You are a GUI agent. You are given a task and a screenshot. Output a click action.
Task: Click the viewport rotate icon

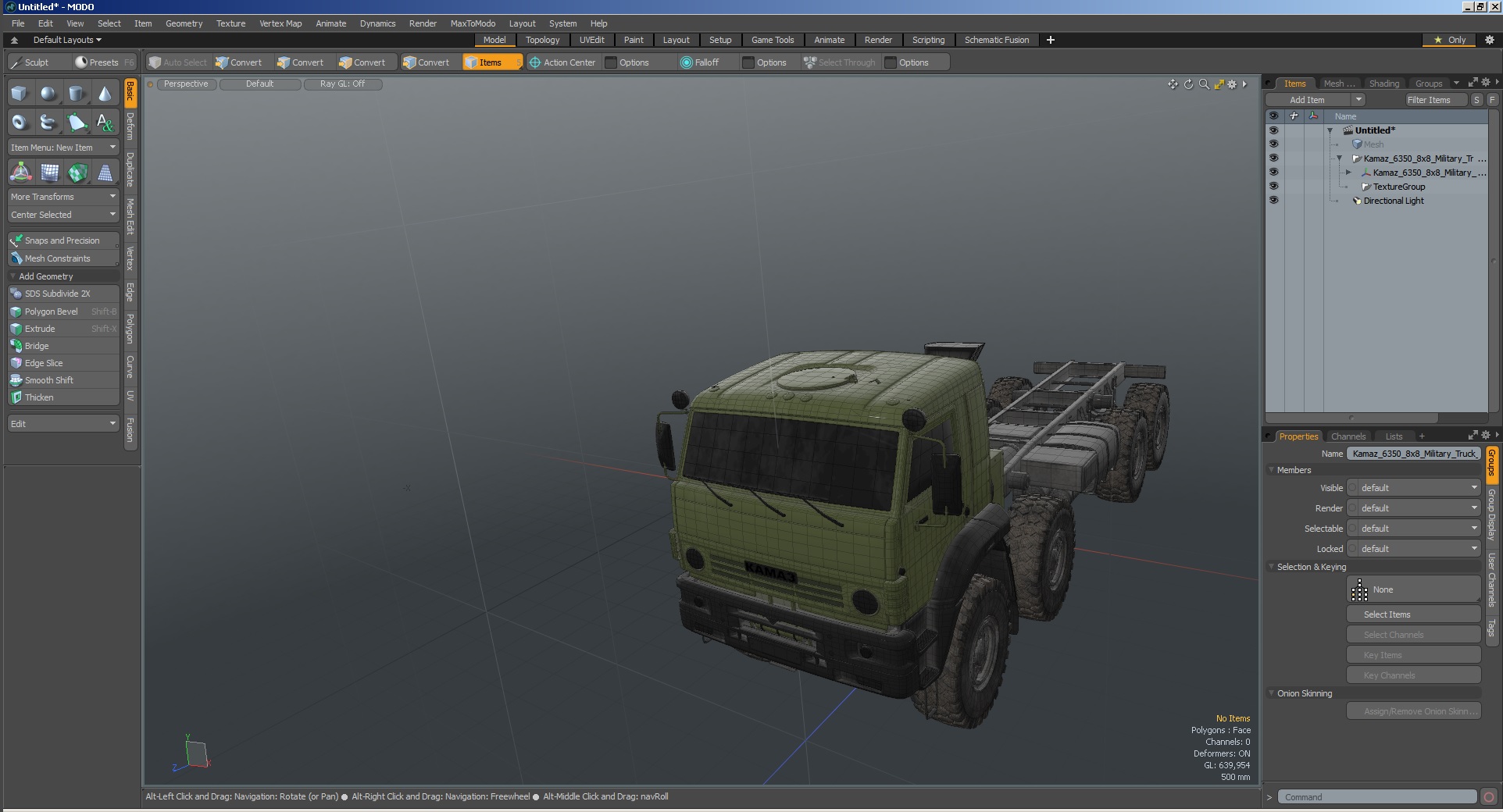[1188, 84]
